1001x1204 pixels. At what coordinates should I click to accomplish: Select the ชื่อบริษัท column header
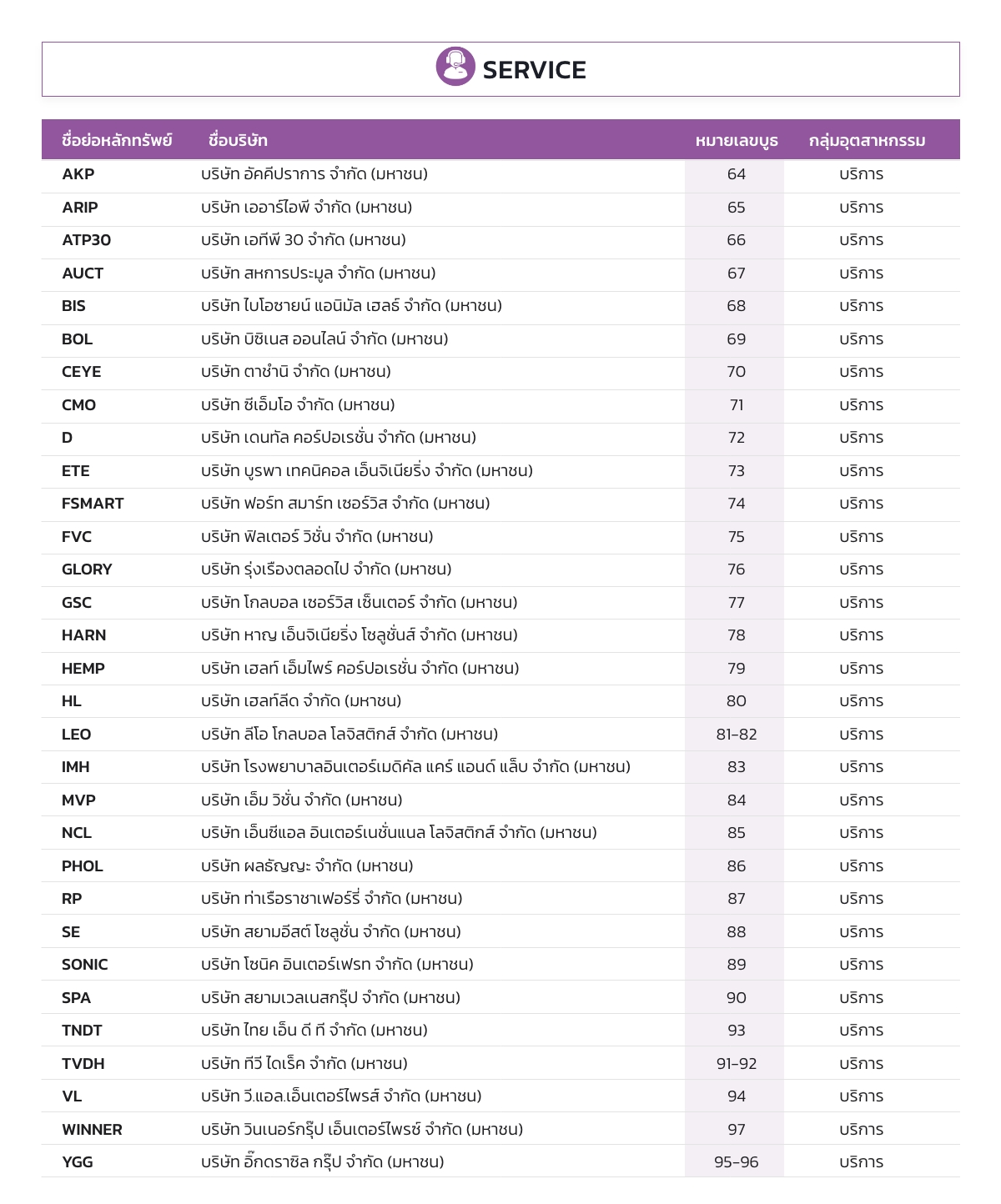pos(238,140)
